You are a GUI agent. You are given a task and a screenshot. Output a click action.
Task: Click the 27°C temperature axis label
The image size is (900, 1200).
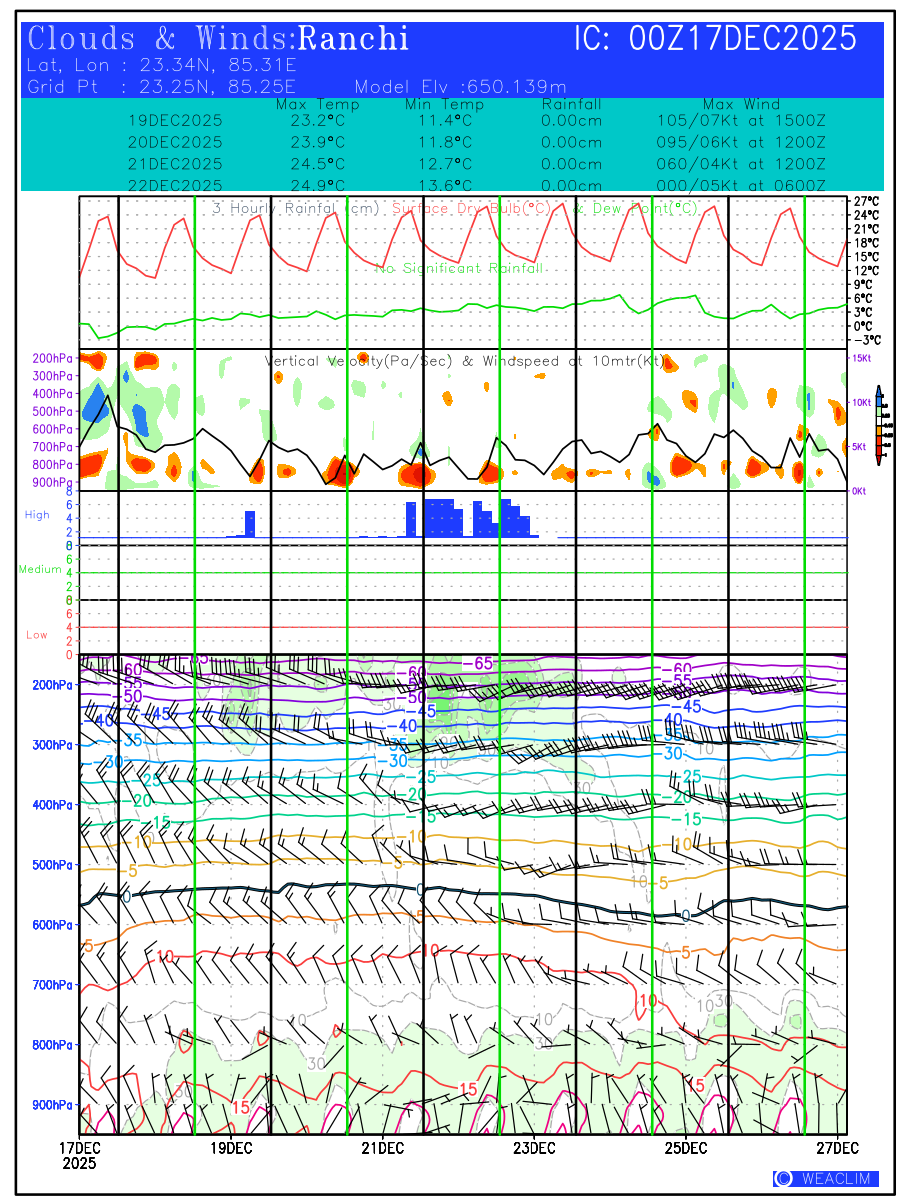(x=867, y=201)
